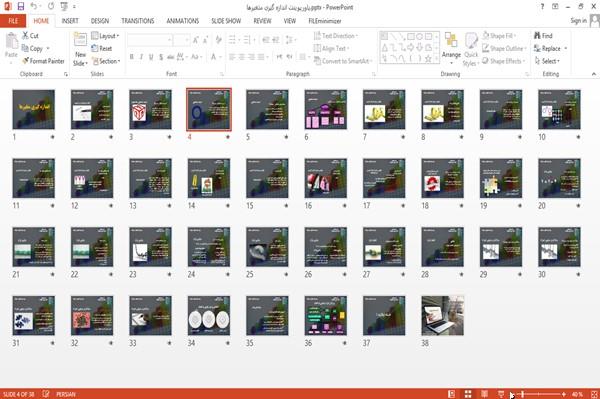Select slide 38 thumbnail with laptop image
600x399 pixels.
[442, 316]
